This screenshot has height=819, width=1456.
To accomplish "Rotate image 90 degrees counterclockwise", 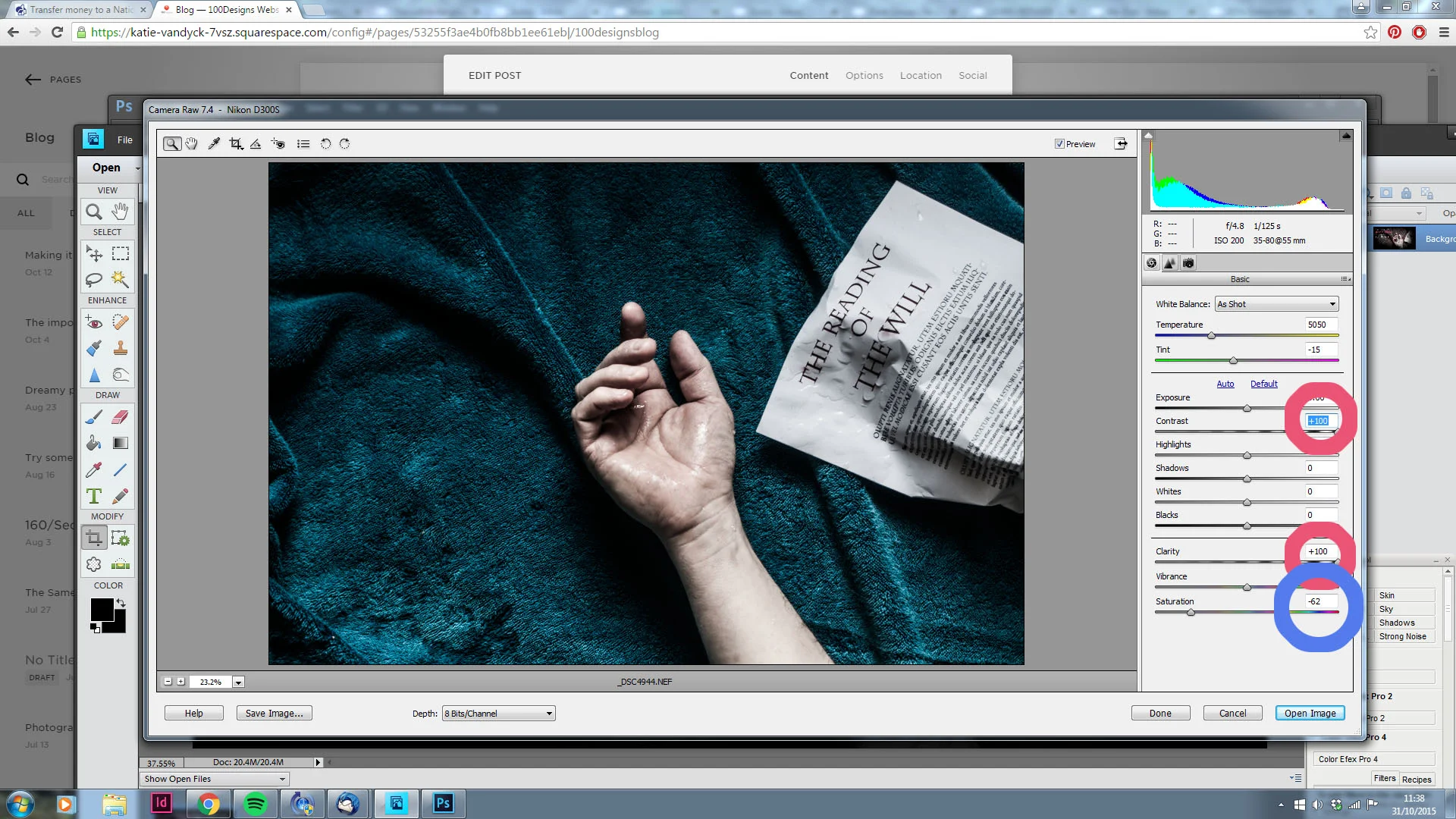I will (325, 143).
